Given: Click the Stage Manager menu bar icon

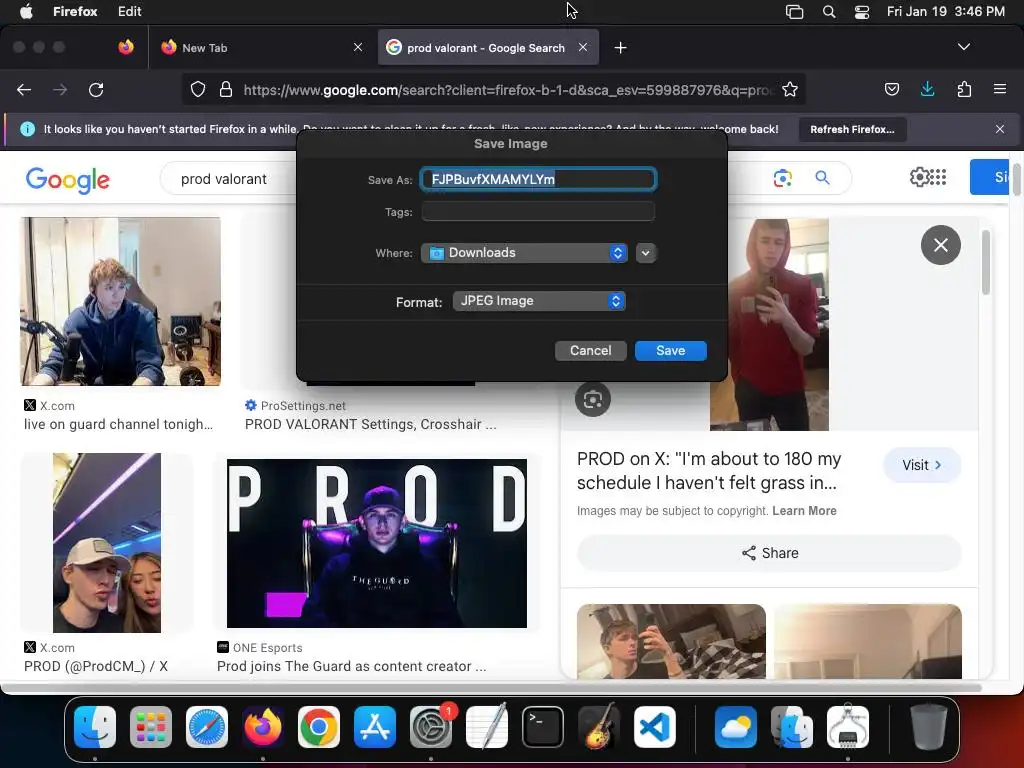Looking at the screenshot, I should [794, 12].
